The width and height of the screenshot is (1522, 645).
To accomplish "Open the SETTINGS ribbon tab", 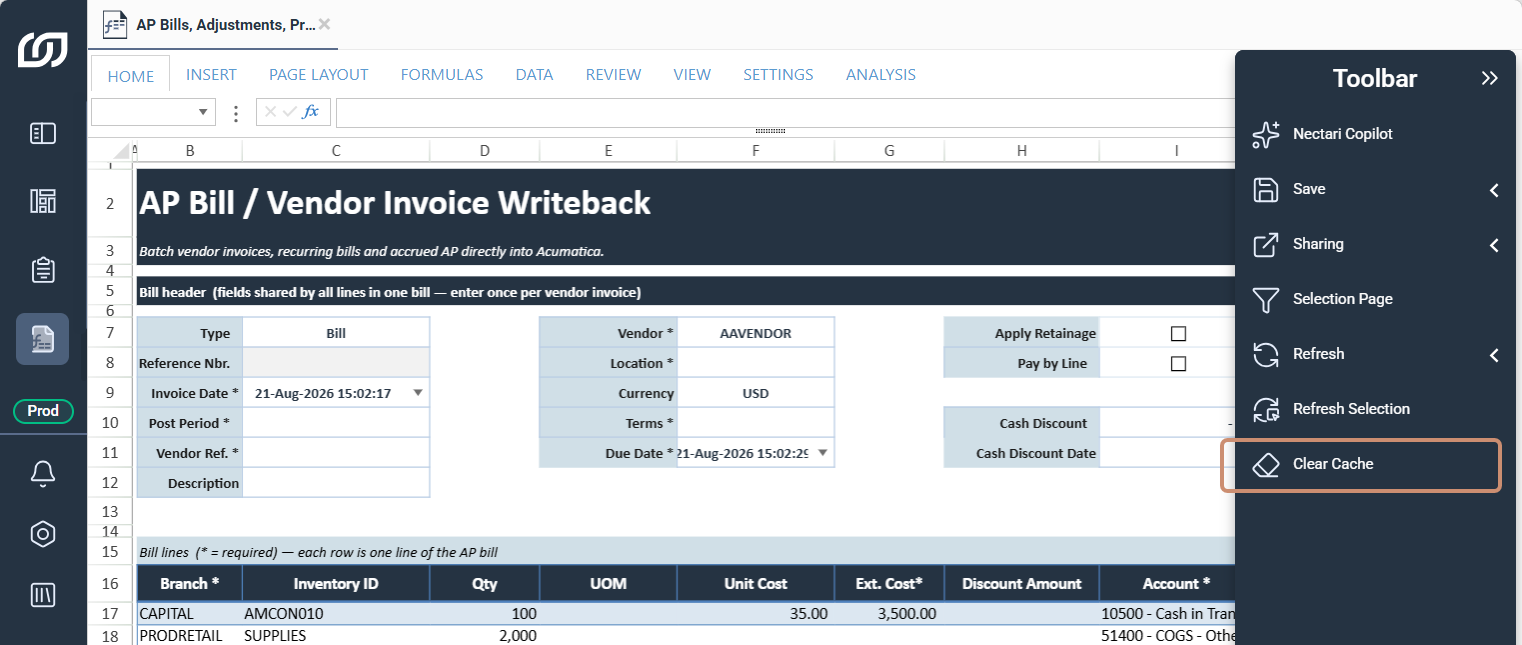I will 778,74.
